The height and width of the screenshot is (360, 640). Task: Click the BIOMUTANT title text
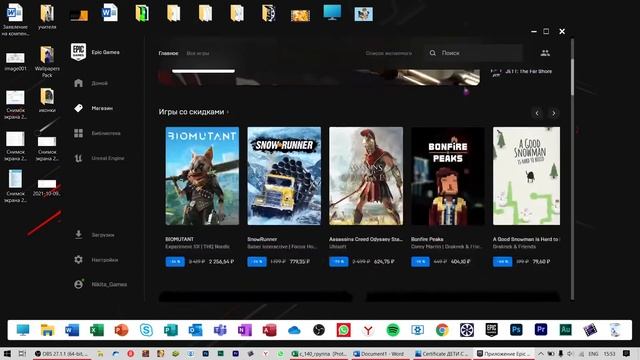click(x=180, y=239)
